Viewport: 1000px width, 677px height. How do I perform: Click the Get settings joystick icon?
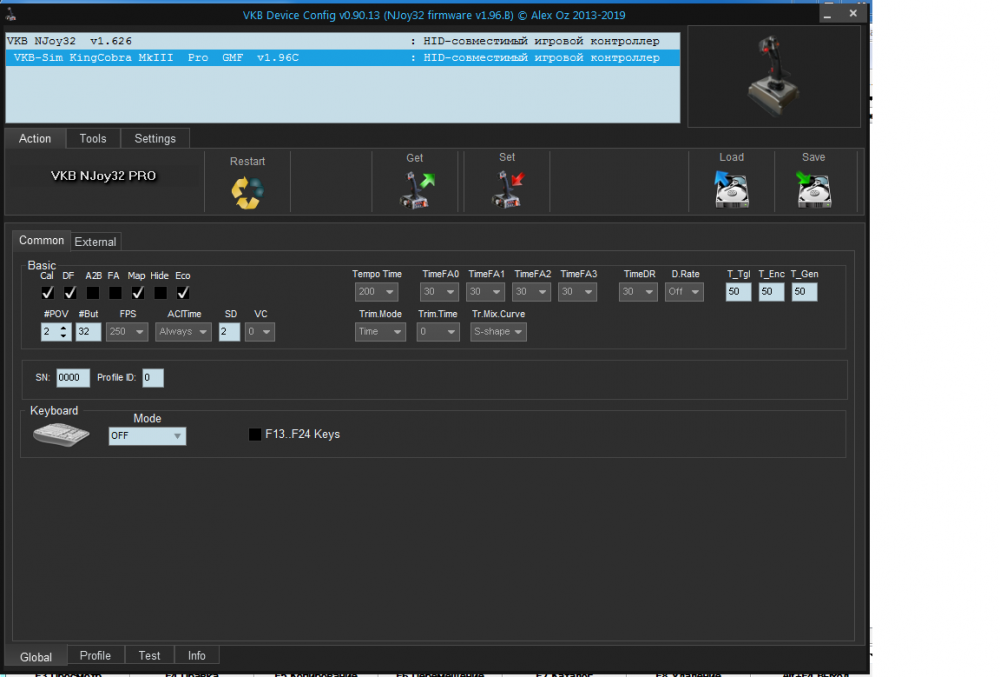415,188
